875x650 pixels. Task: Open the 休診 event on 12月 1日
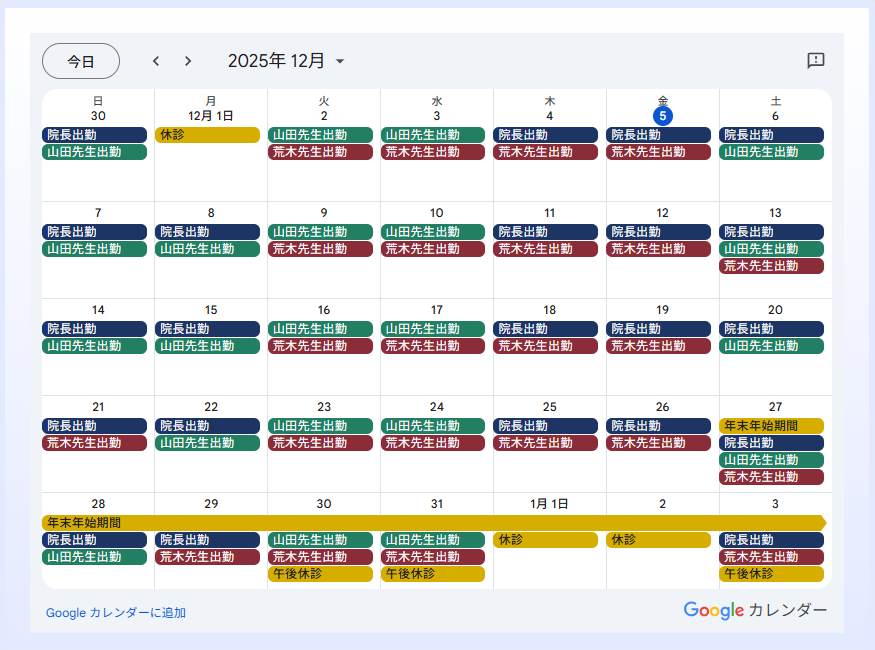click(207, 135)
